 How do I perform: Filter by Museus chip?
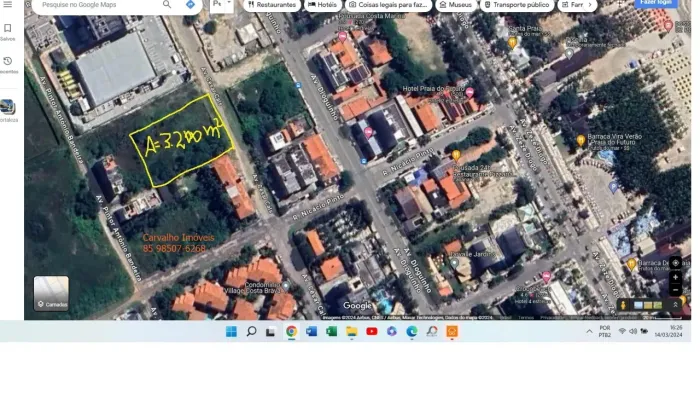coord(456,5)
